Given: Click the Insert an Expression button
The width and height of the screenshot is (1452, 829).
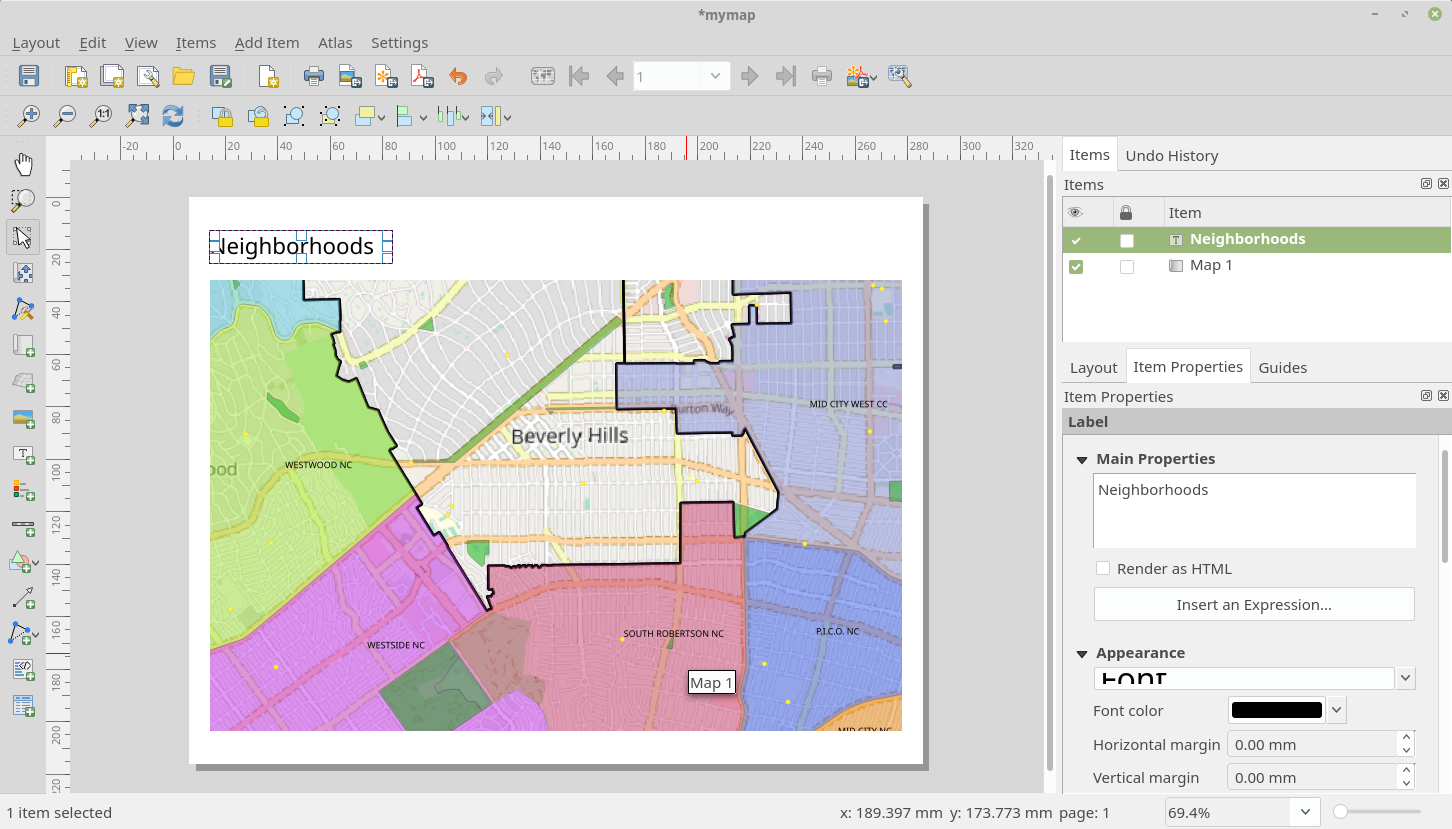Looking at the screenshot, I should click(x=1254, y=604).
